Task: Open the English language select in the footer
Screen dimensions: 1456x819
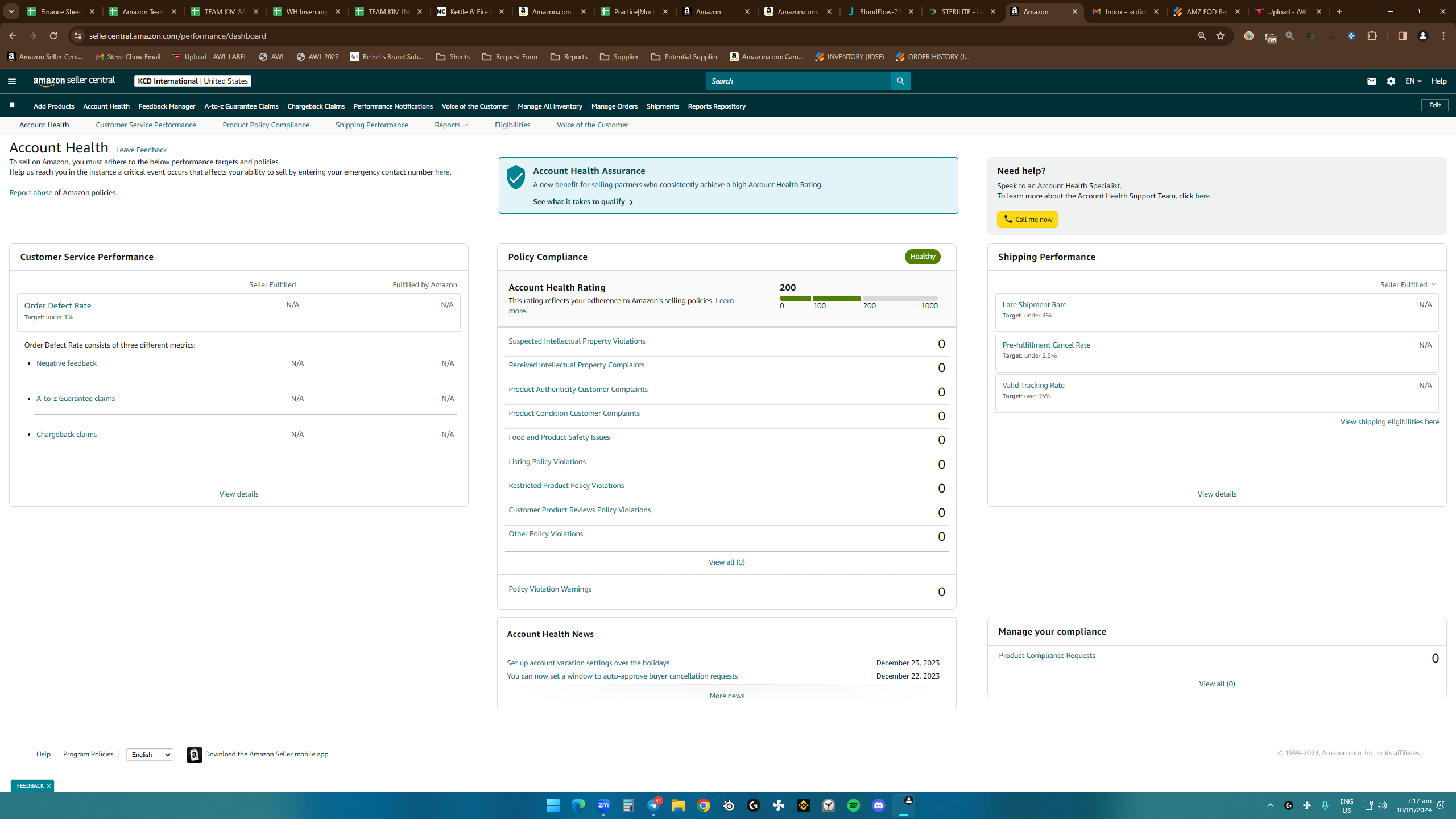Action: pyautogui.click(x=150, y=755)
